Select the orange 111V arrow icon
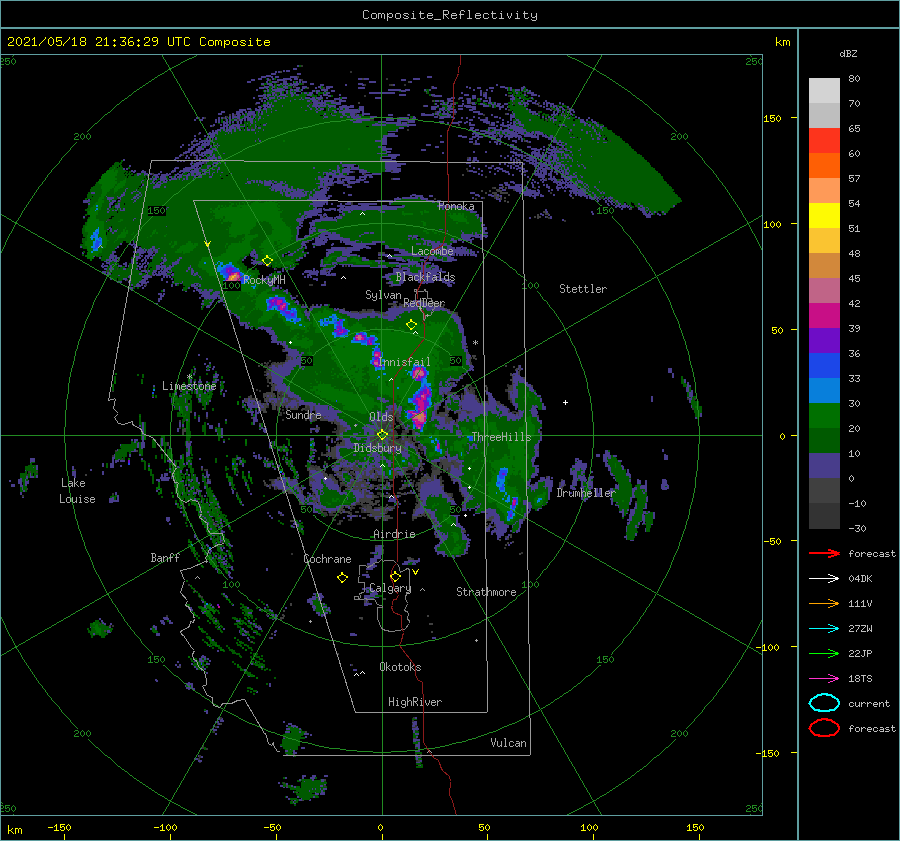This screenshot has height=841, width=900. [x=824, y=603]
